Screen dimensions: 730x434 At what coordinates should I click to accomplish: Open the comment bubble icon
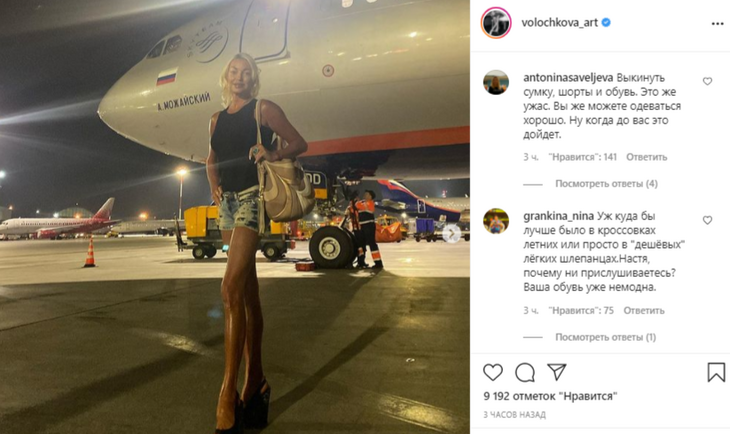[x=525, y=372]
